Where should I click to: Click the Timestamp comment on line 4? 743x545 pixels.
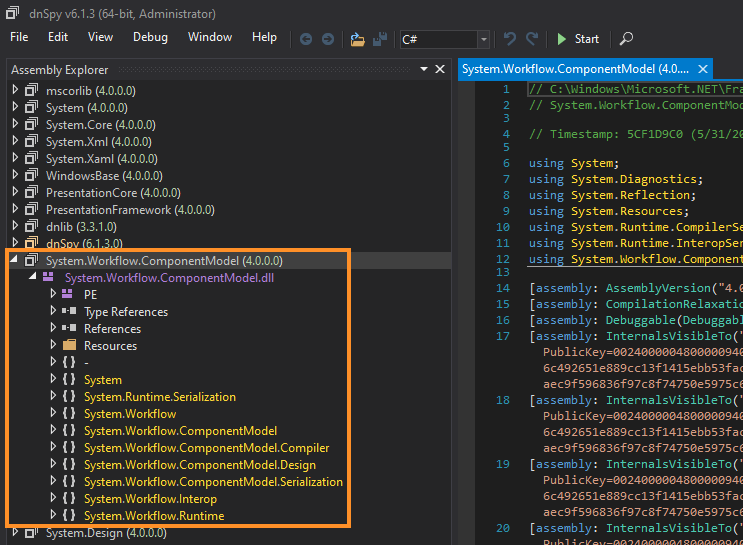(636, 134)
